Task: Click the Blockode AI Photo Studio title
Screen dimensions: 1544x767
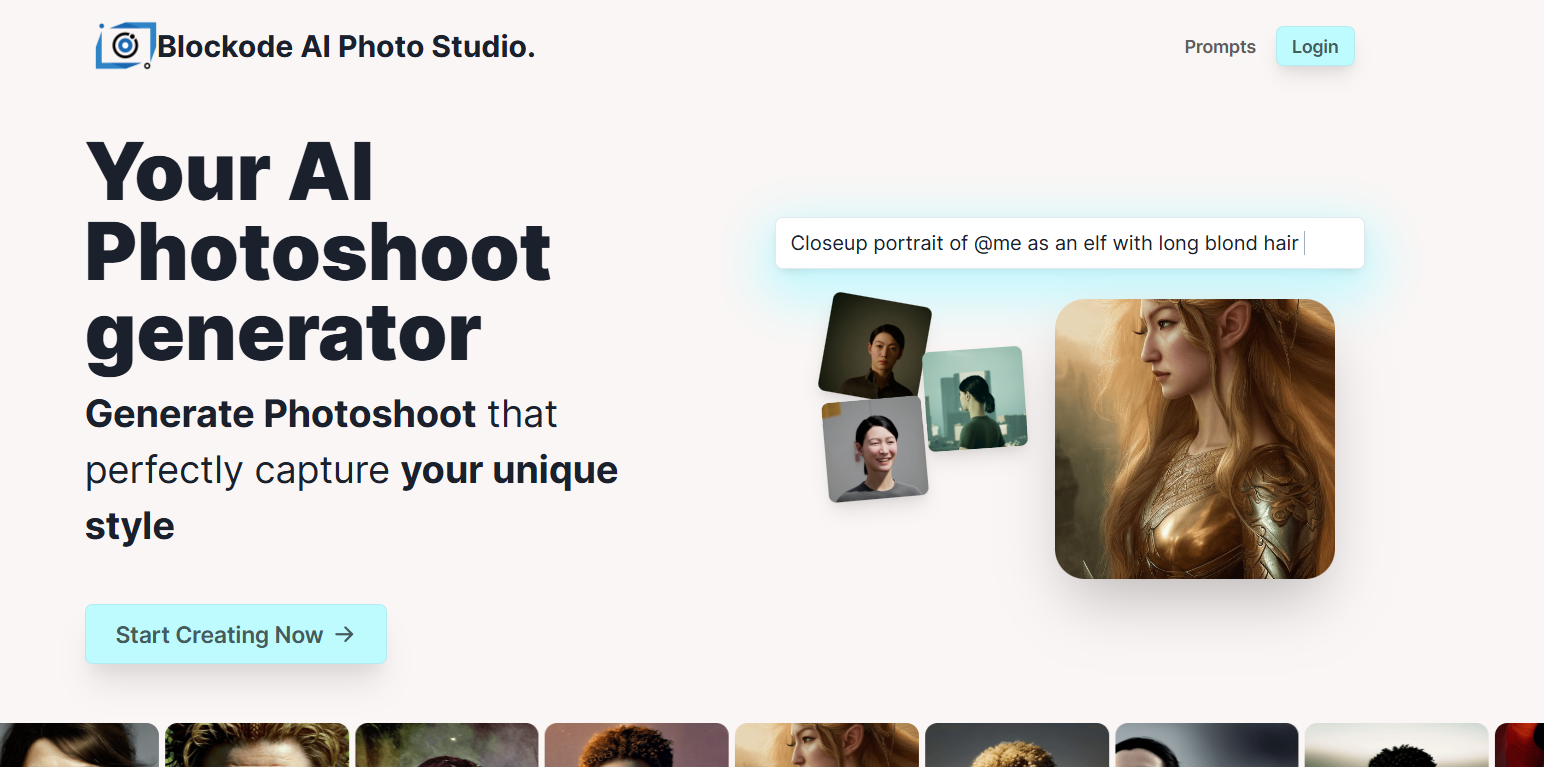Action: pos(346,47)
